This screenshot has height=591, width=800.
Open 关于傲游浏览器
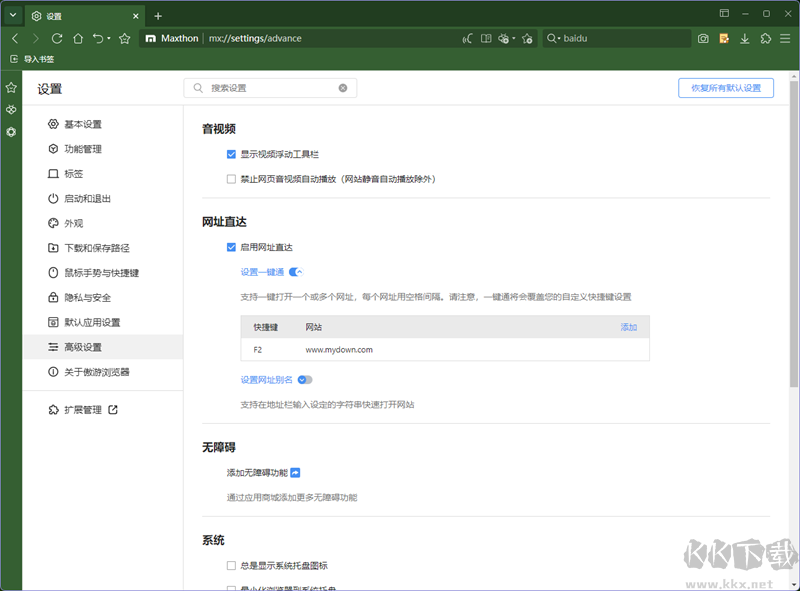click(103, 372)
